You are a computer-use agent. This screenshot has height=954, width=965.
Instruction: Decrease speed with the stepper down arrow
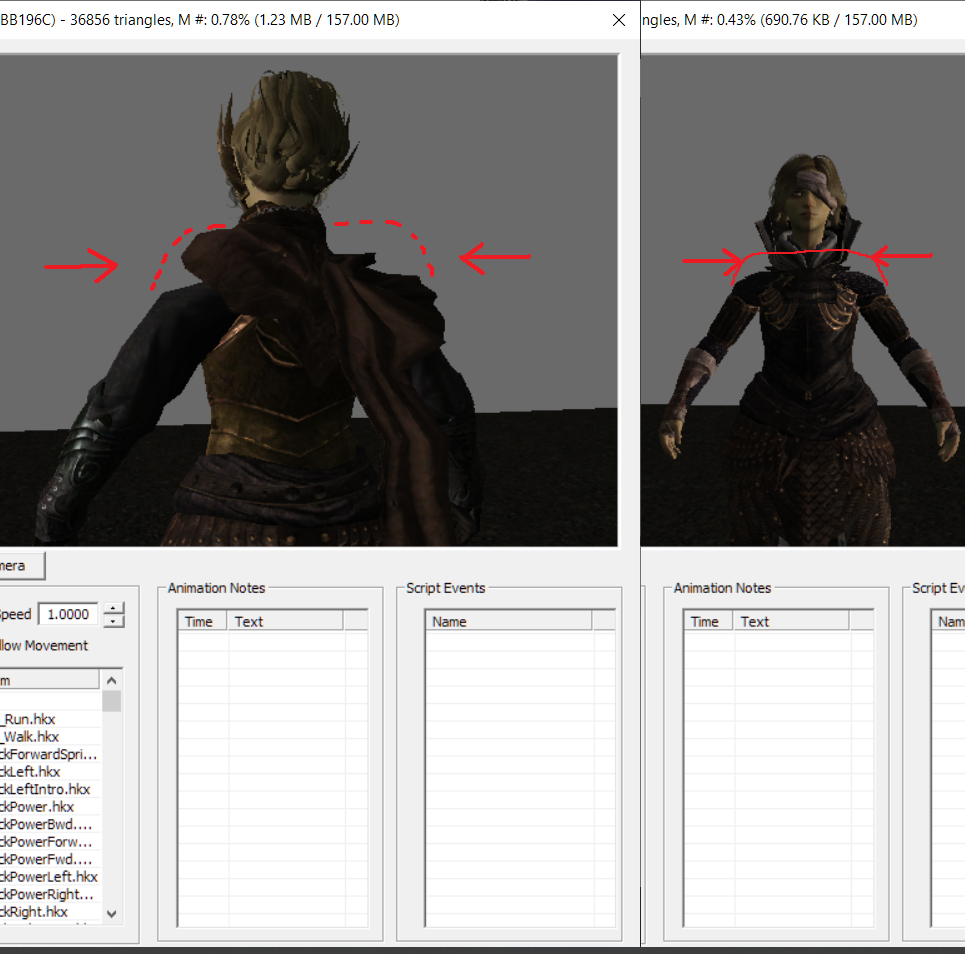113,621
